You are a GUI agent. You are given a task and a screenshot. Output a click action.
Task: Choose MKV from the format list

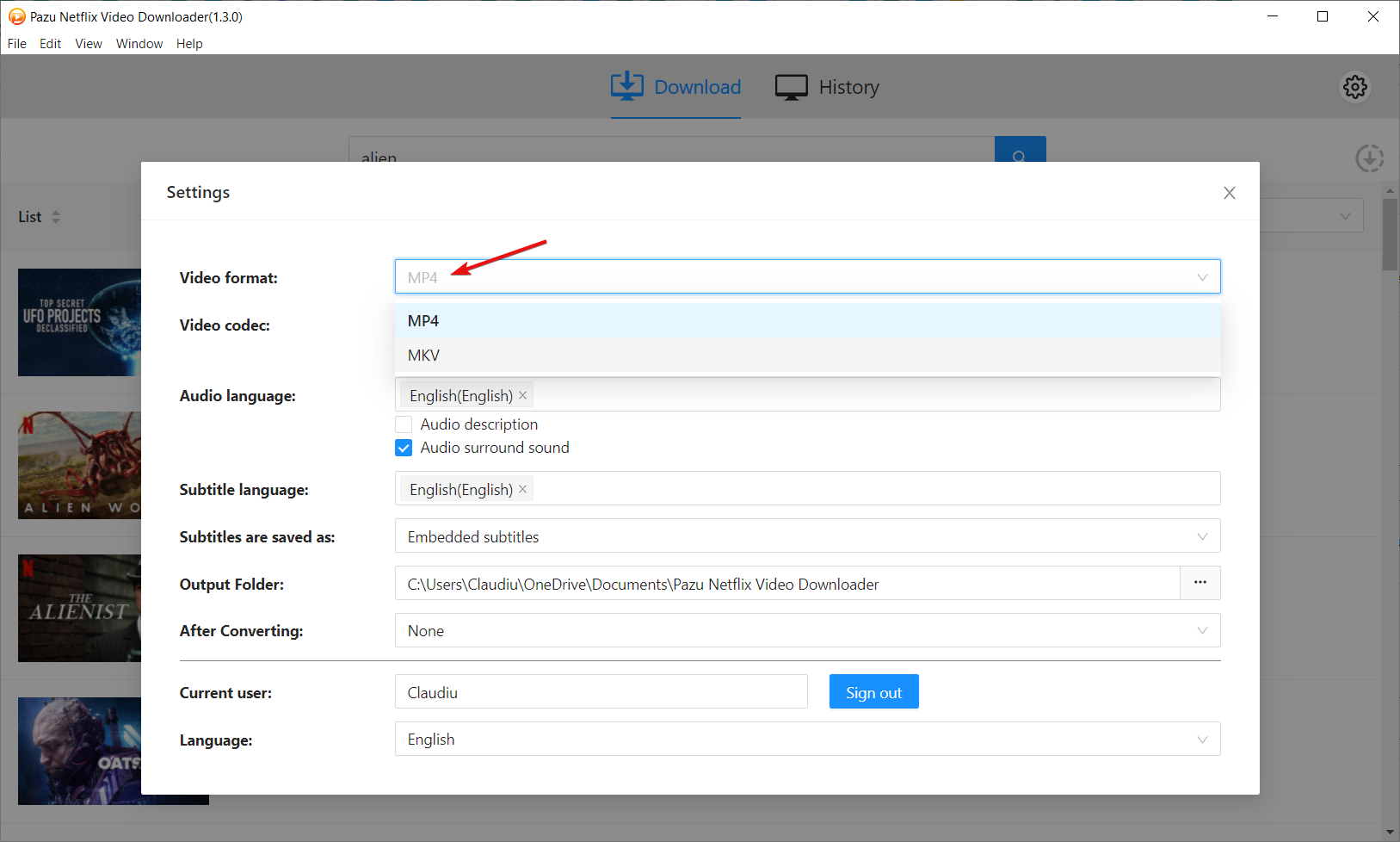click(423, 355)
